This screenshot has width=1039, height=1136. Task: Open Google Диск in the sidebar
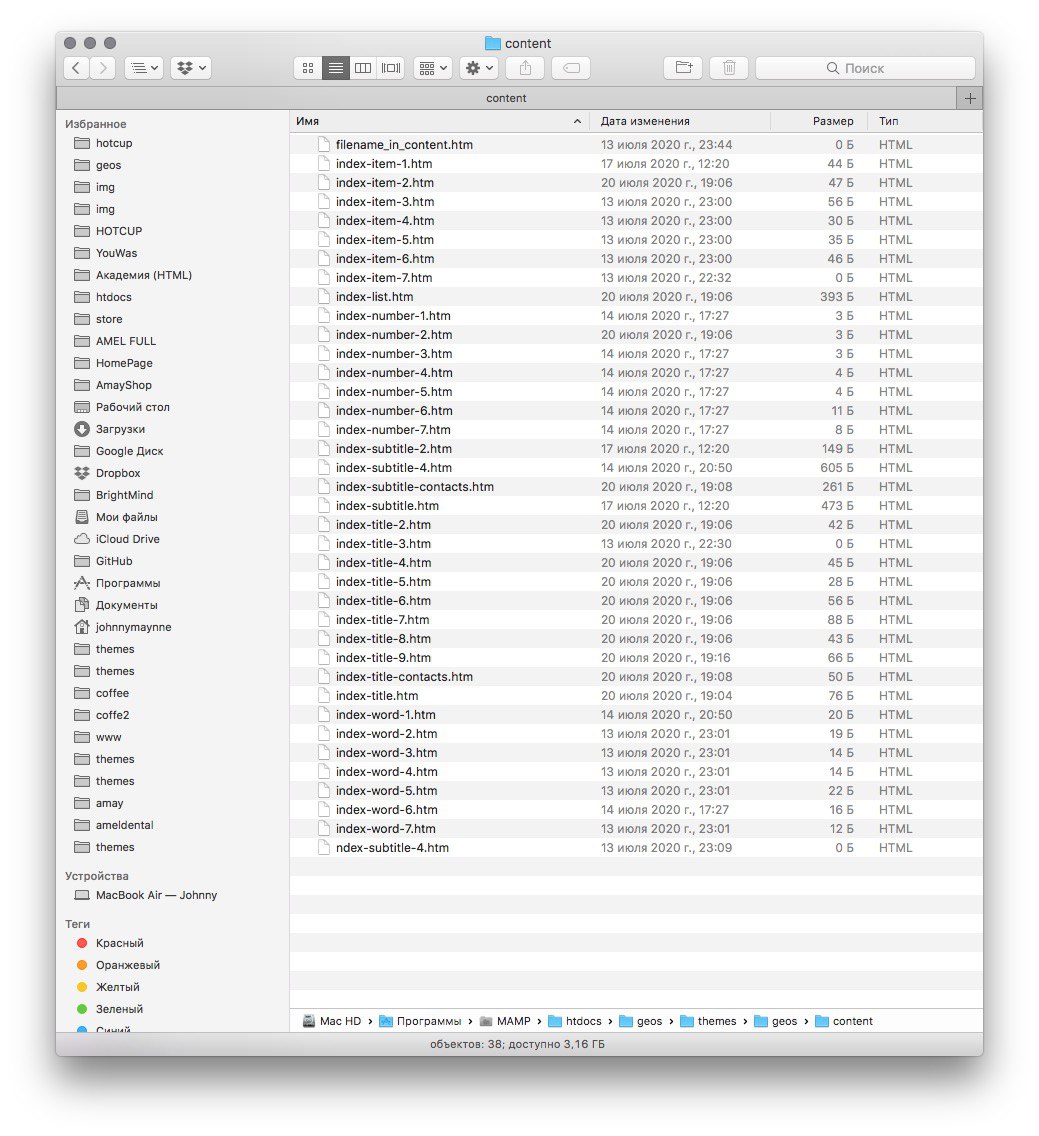(x=130, y=451)
